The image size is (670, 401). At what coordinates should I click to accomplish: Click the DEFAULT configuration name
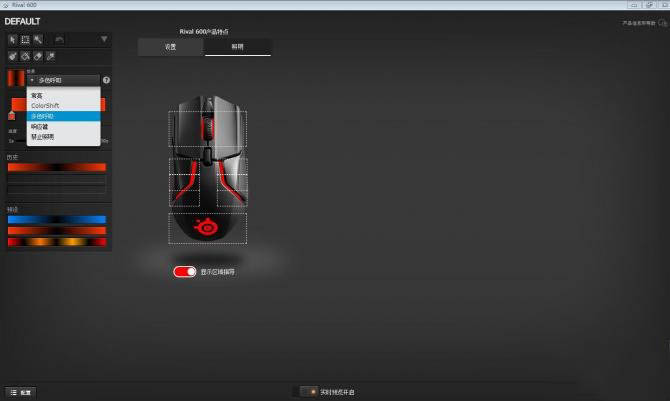pos(22,21)
